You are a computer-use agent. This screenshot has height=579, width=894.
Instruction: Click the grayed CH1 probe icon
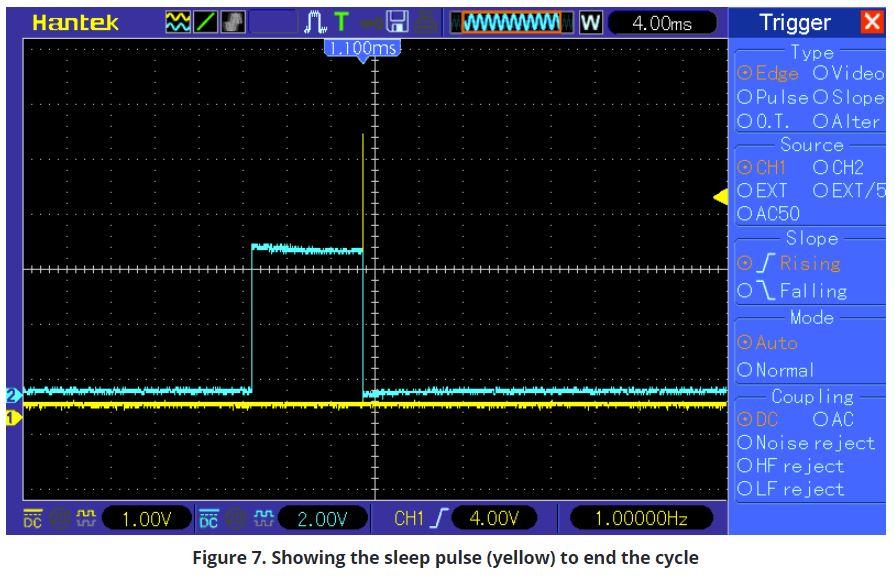point(59,519)
